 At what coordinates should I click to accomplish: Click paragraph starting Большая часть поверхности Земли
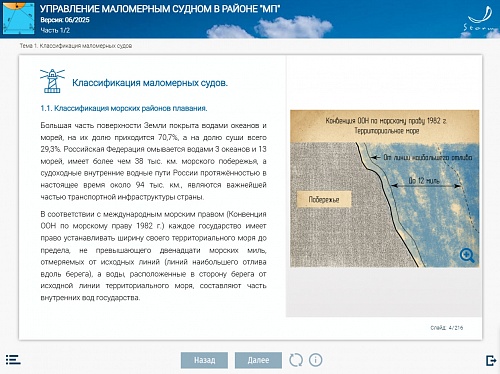coord(153,161)
